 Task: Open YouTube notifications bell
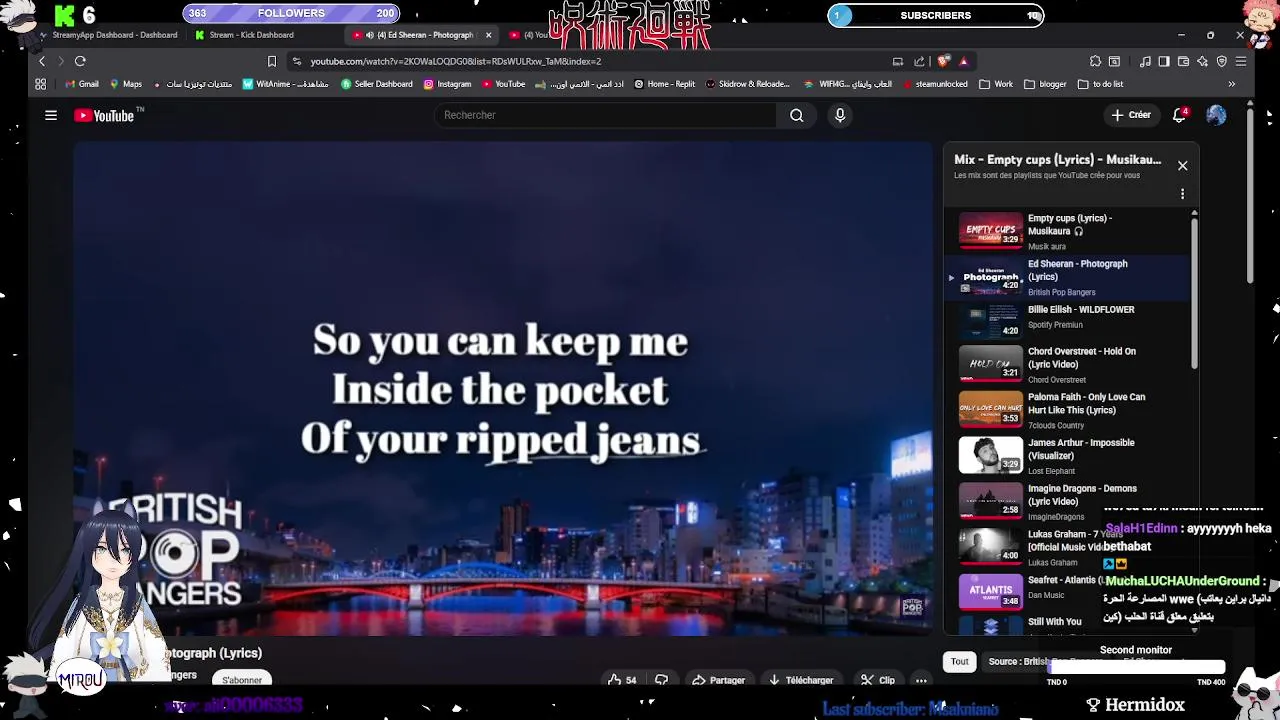pyautogui.click(x=1180, y=115)
